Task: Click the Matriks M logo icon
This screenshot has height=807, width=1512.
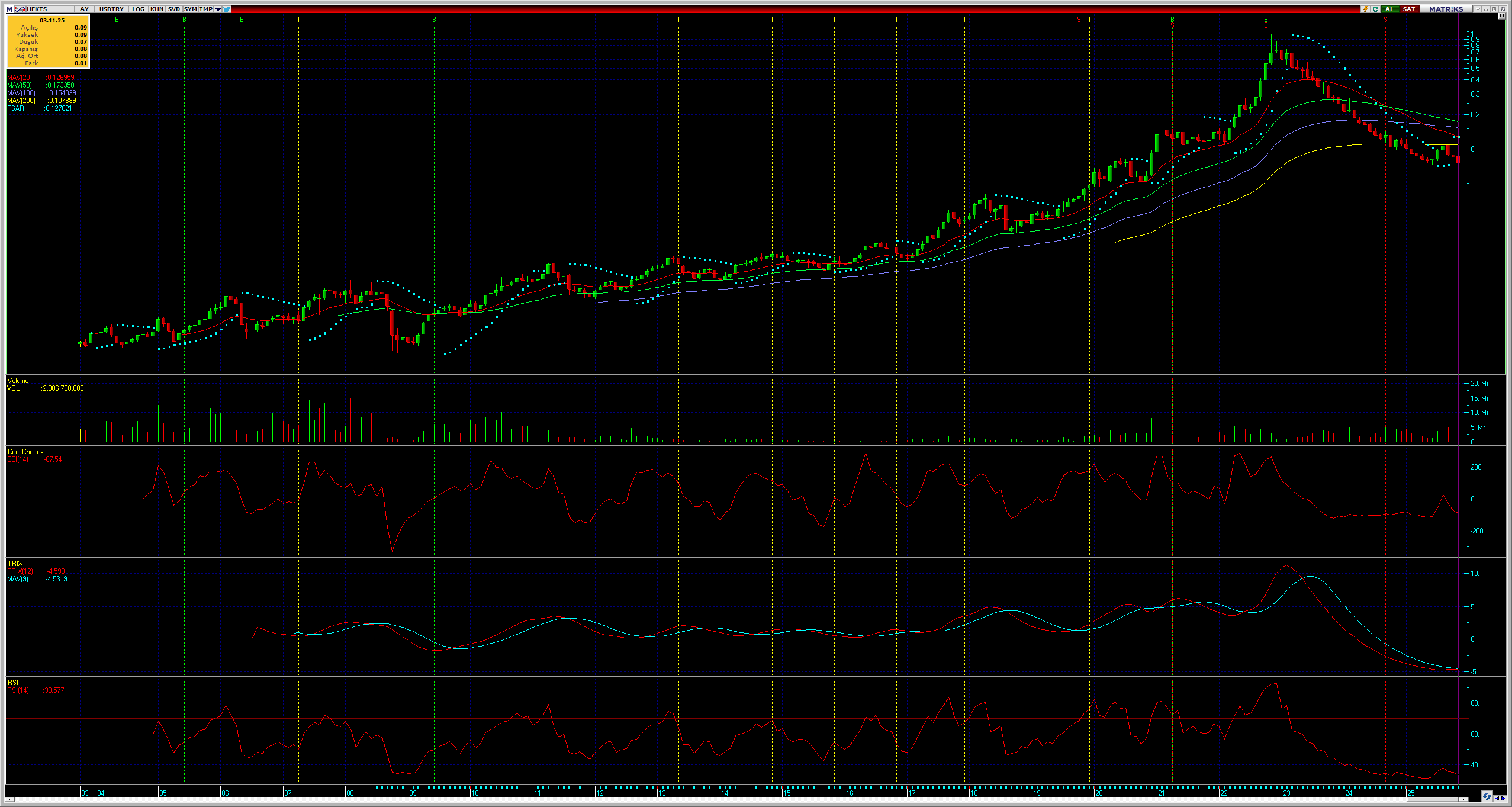Action: click(9, 9)
